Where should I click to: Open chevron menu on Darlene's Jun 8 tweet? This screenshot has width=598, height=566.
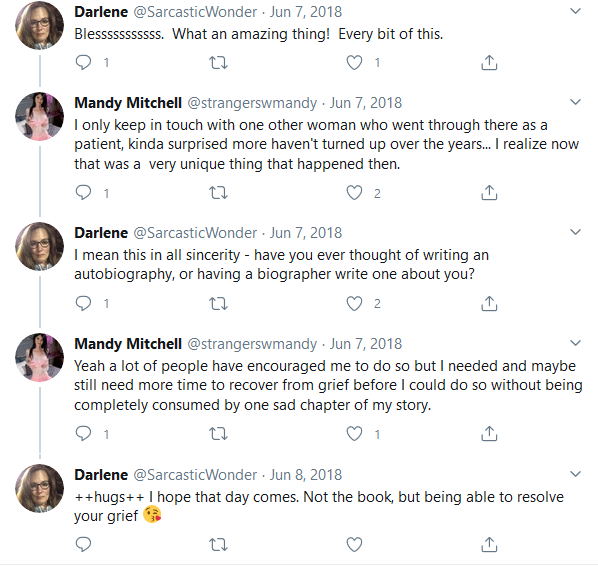coord(575,474)
